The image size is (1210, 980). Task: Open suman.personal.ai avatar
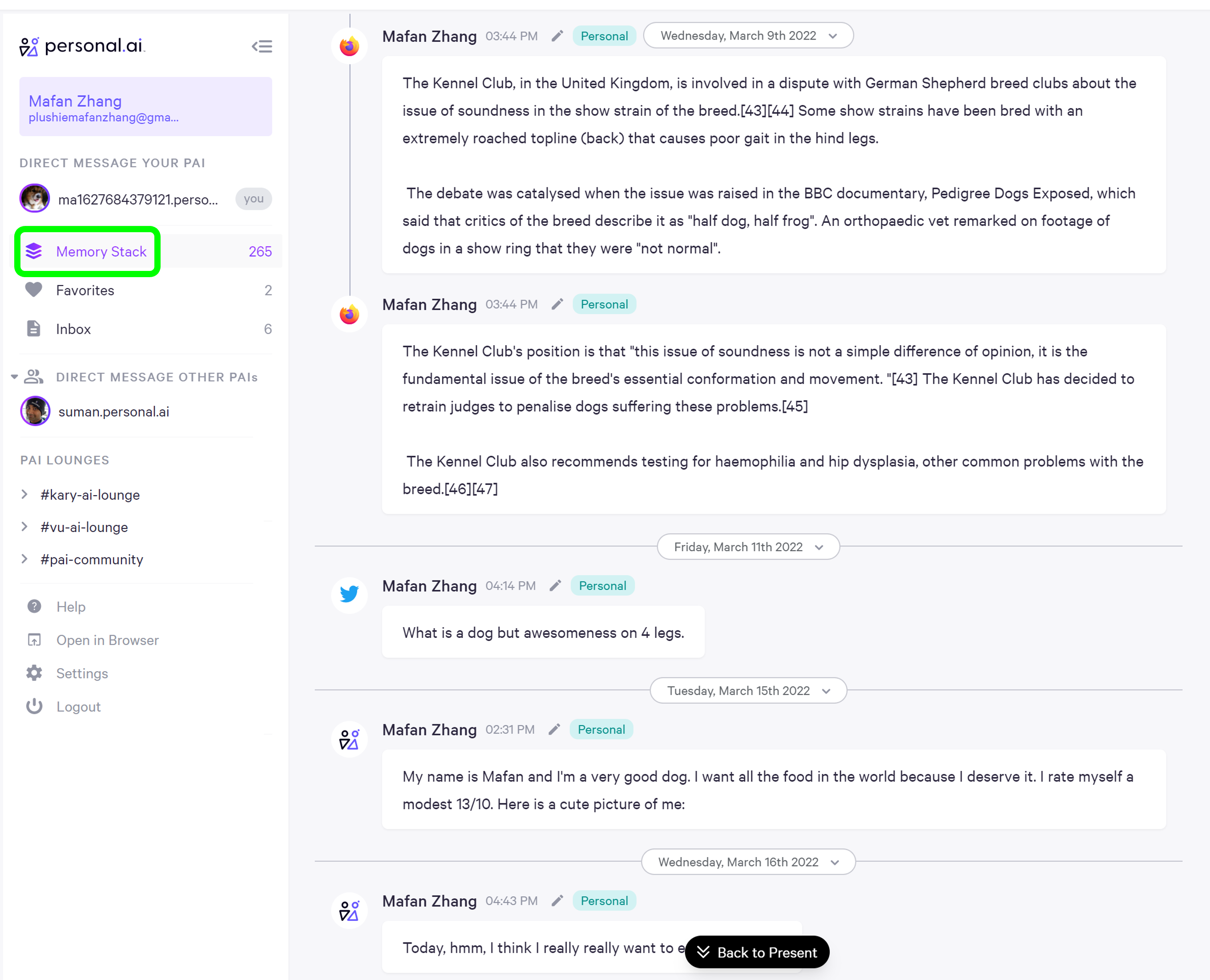35,411
